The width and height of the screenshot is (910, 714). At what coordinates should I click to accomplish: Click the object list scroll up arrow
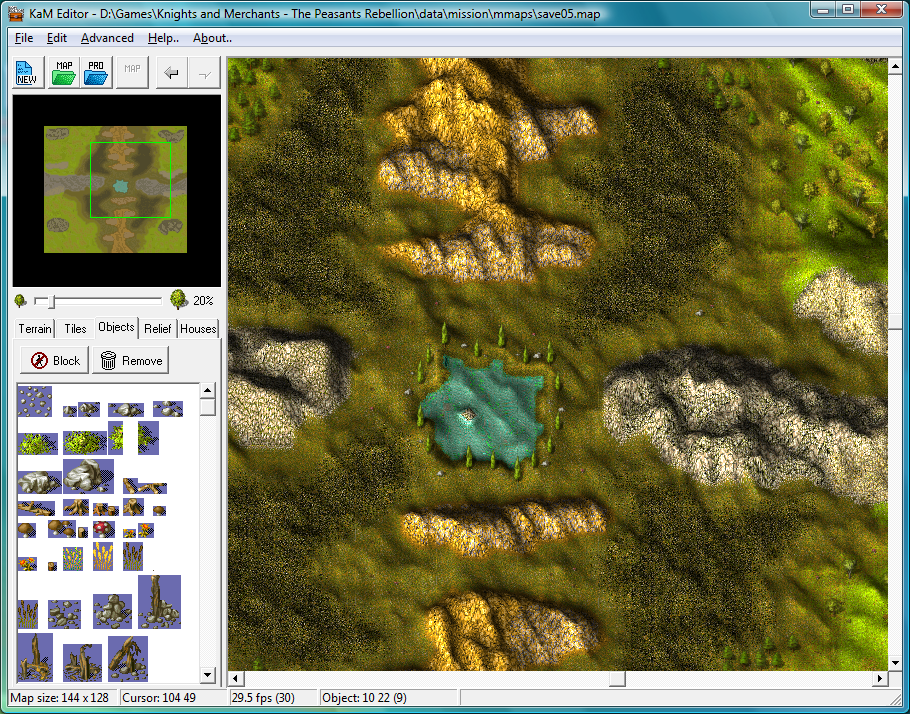pyautogui.click(x=208, y=390)
